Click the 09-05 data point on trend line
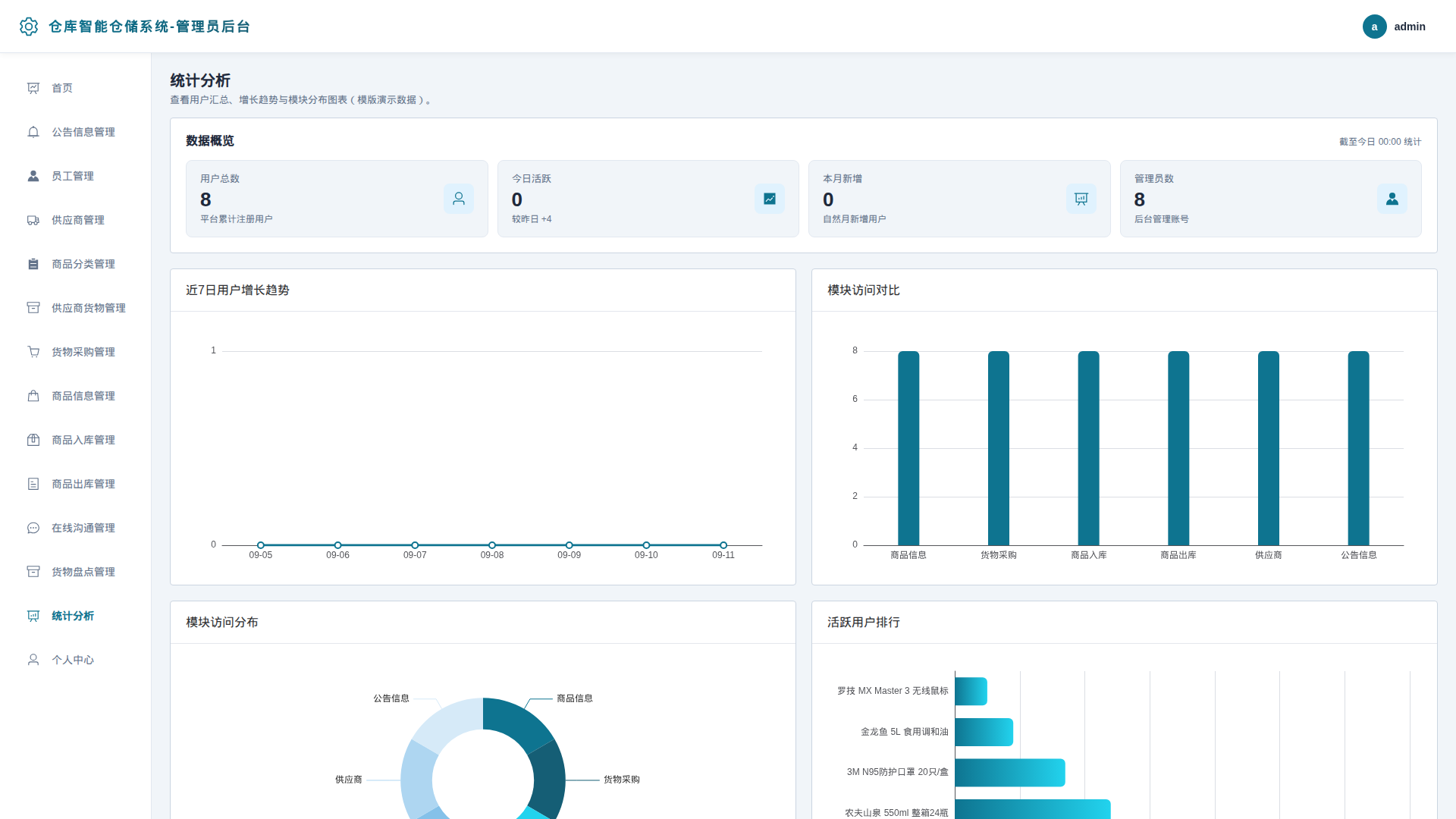 (261, 545)
